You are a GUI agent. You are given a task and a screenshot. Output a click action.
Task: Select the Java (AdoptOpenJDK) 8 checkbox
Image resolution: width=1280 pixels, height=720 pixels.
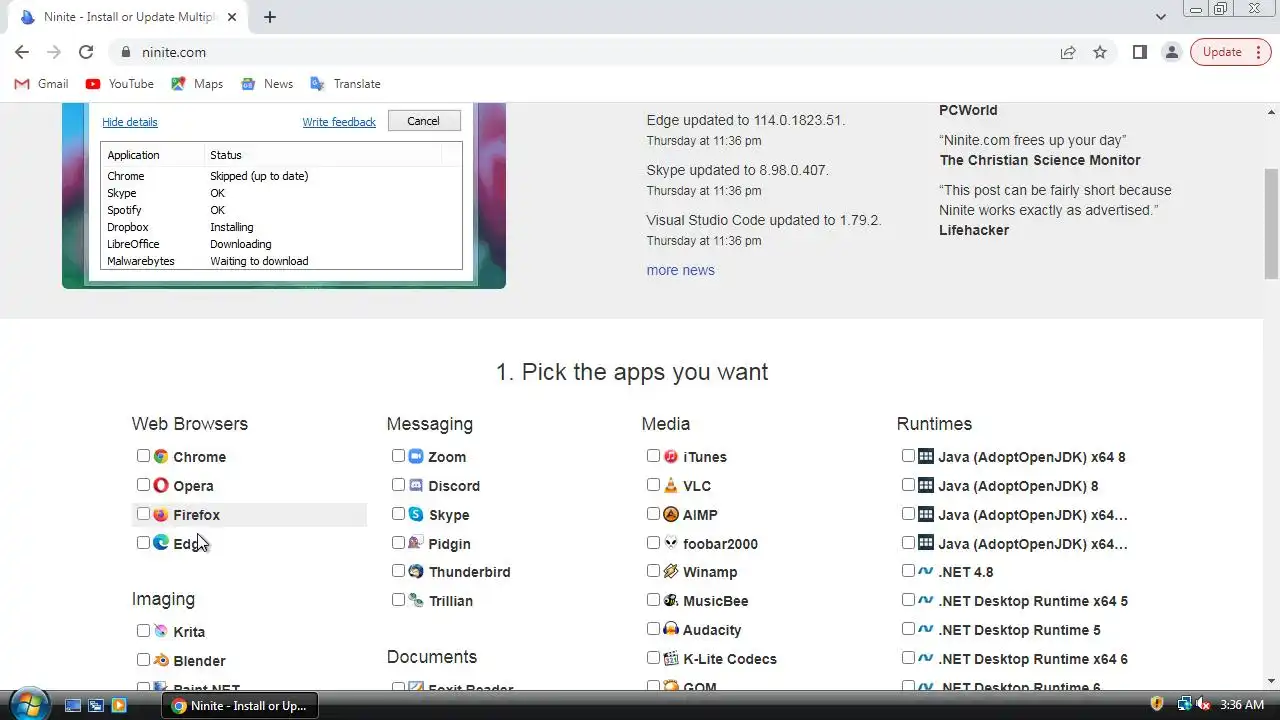[908, 485]
